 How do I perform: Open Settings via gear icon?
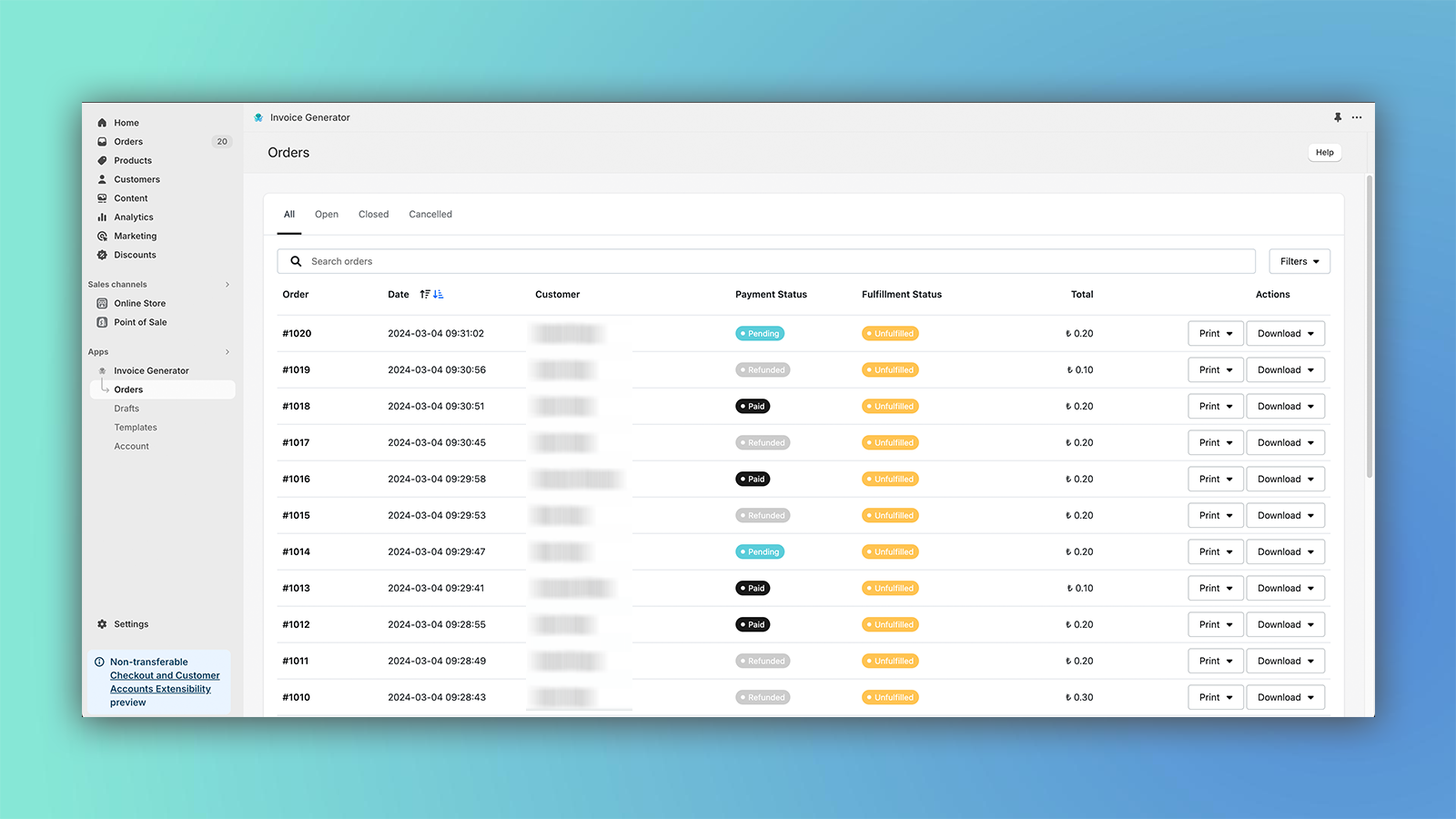point(102,624)
